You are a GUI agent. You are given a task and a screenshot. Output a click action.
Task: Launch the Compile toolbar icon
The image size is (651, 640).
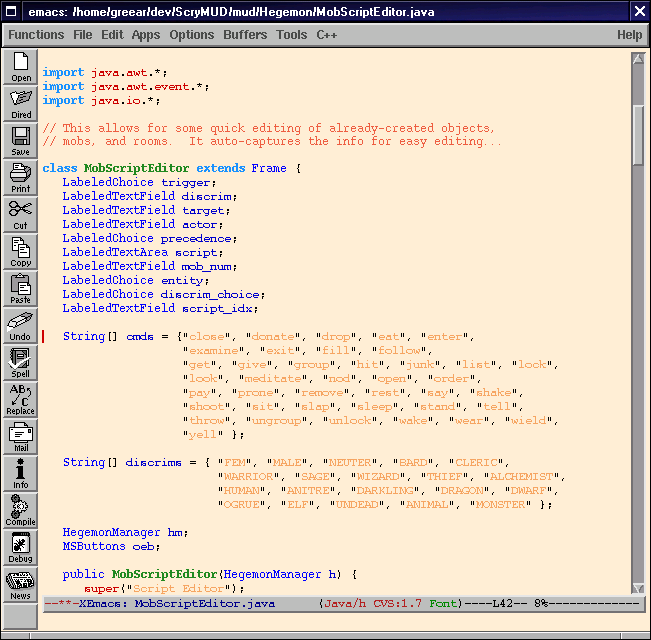(20, 510)
